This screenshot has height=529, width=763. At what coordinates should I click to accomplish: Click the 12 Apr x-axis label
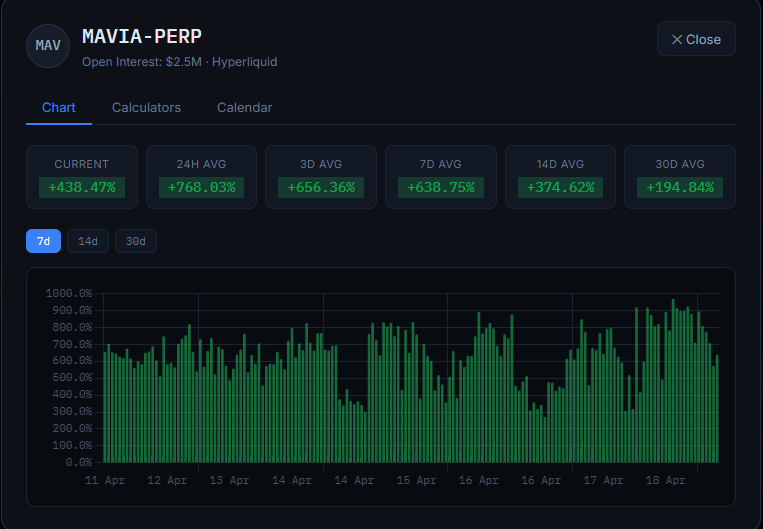coord(167,480)
